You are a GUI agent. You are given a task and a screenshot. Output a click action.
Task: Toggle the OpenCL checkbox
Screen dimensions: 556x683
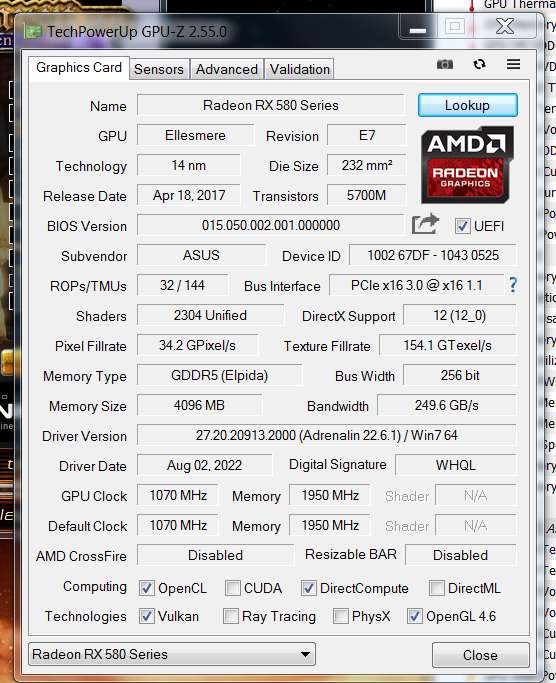coord(146,588)
